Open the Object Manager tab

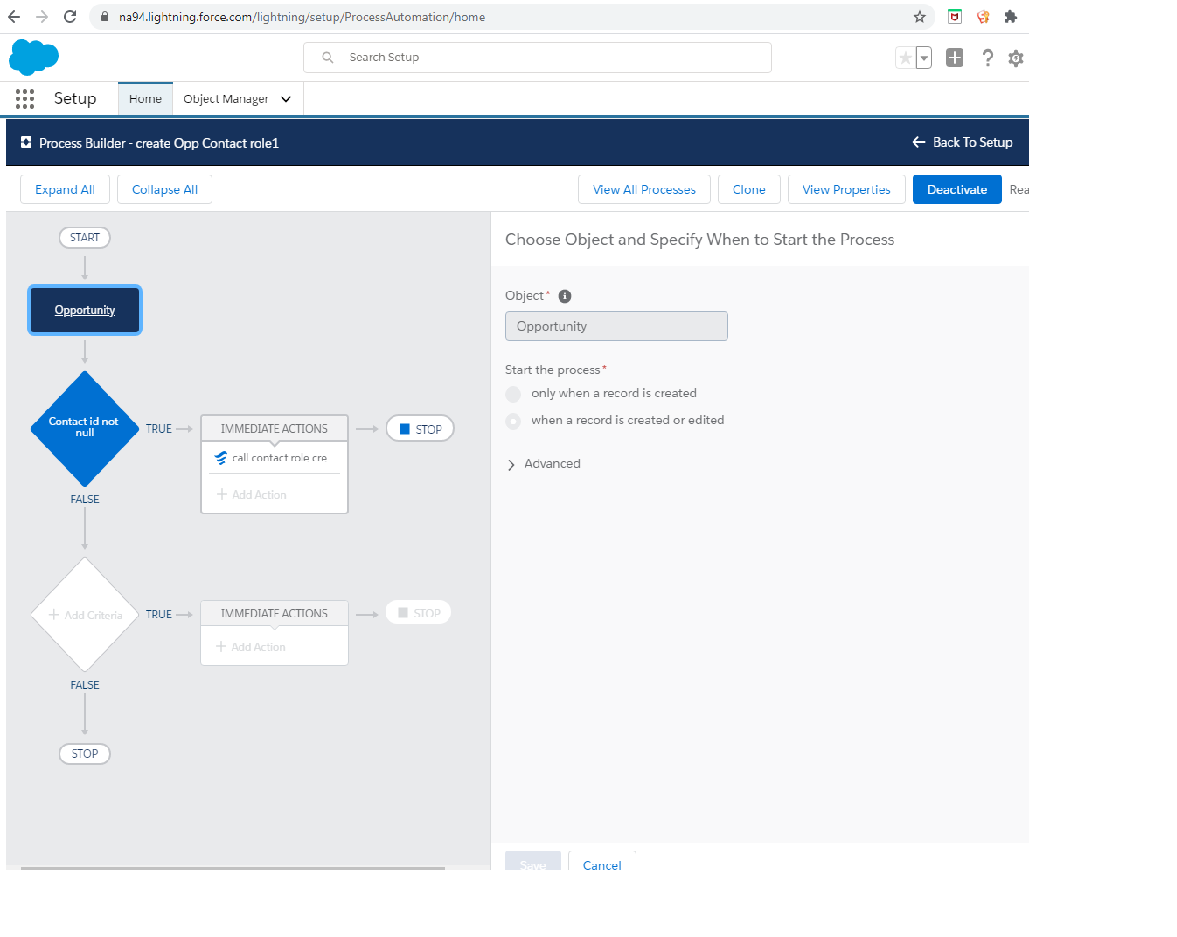(226, 99)
